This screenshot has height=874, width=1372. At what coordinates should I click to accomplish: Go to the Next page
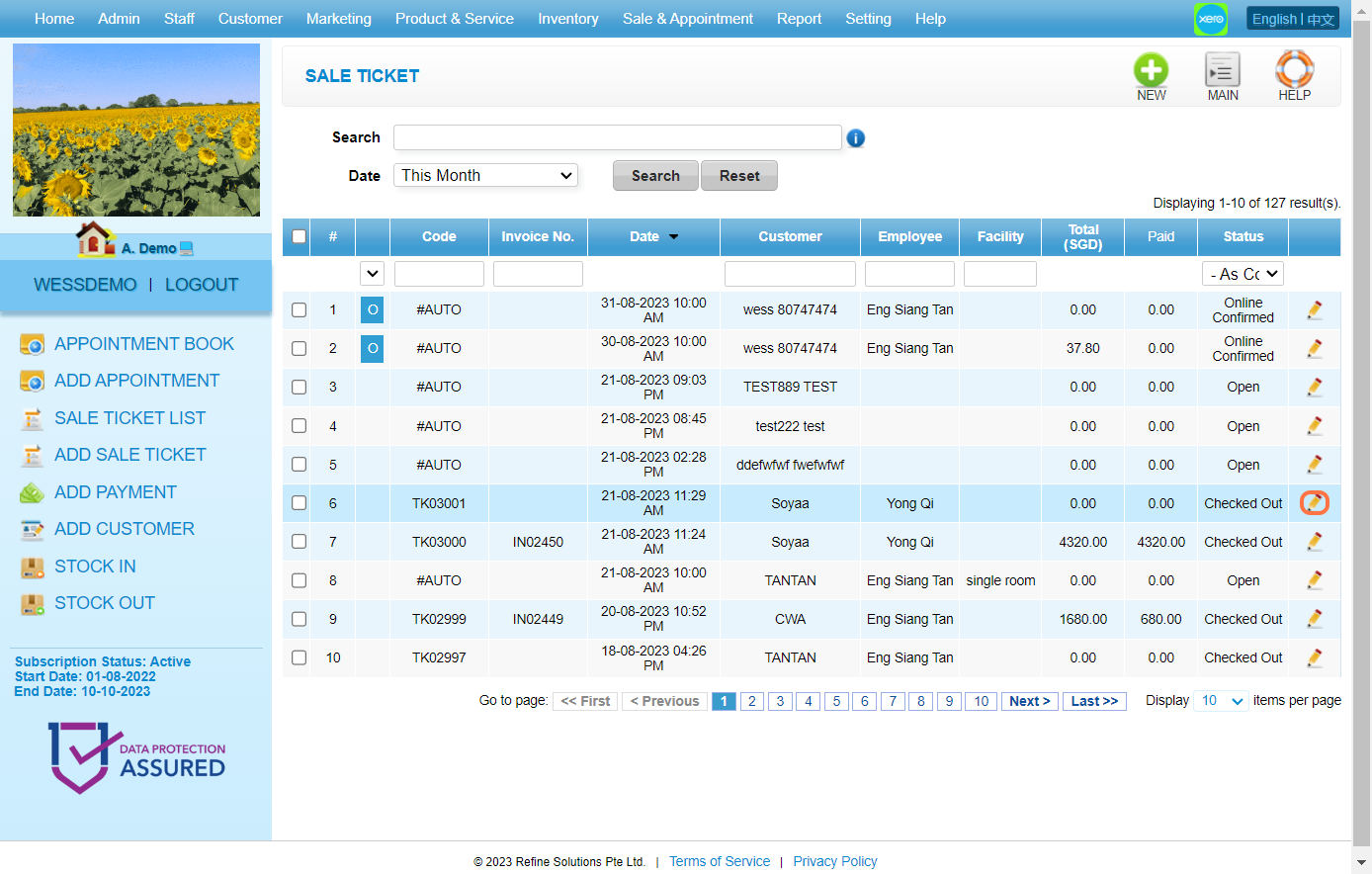point(1029,701)
